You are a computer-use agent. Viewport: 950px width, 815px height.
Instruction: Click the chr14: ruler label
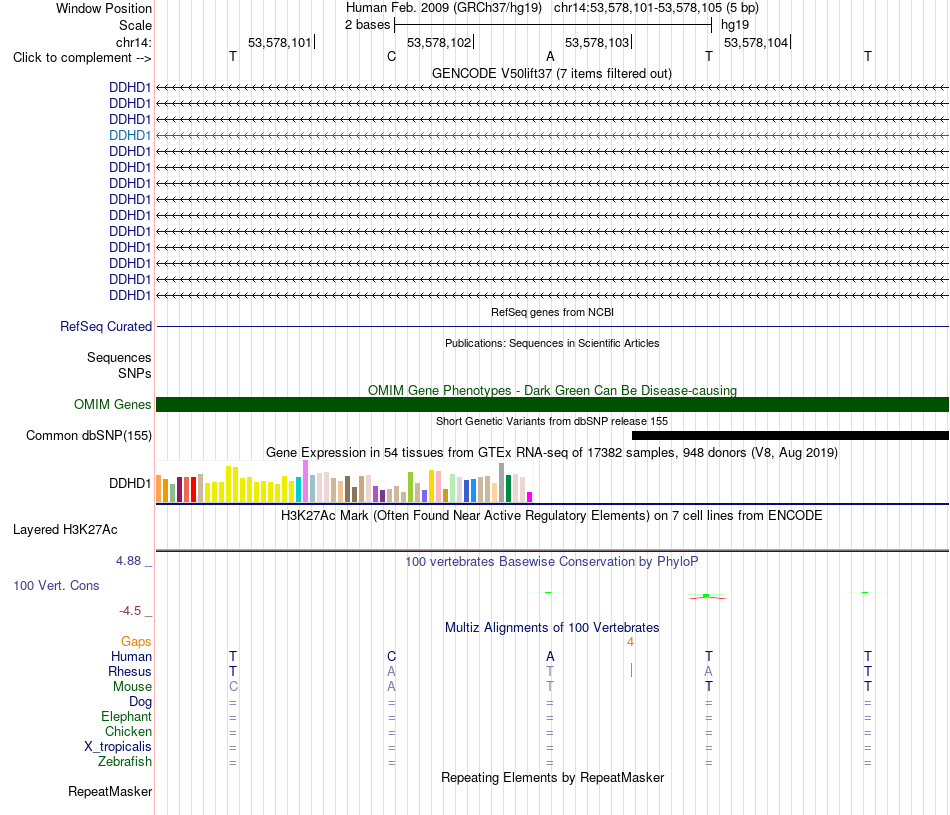click(133, 42)
